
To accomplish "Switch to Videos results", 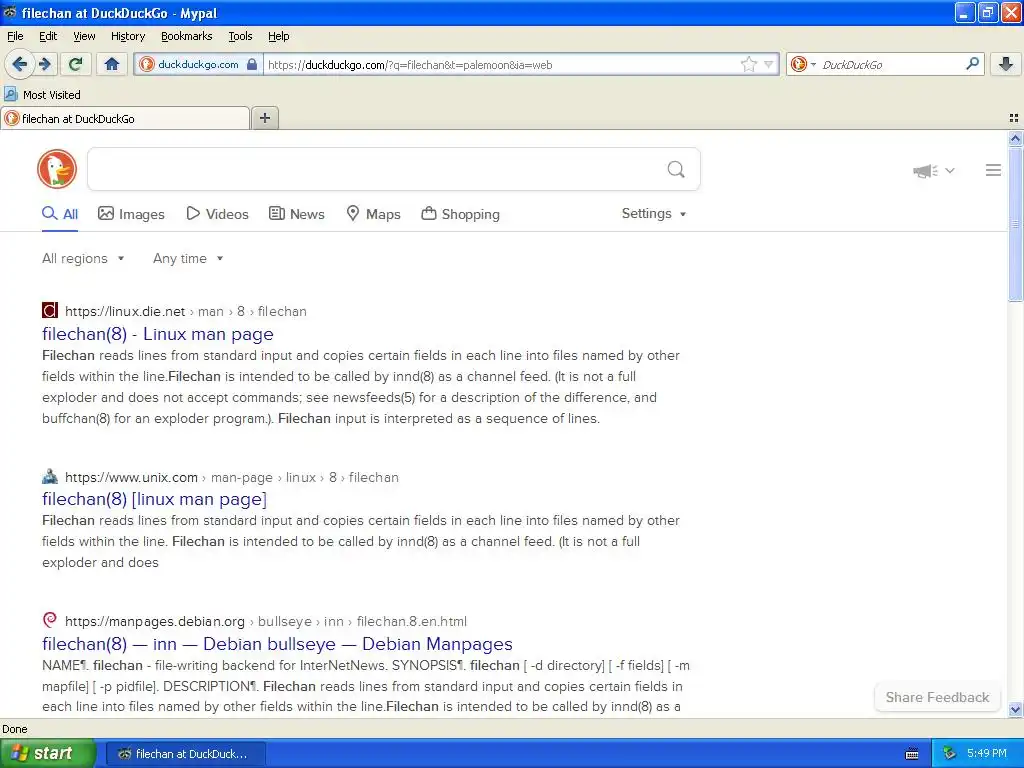I will [x=217, y=214].
